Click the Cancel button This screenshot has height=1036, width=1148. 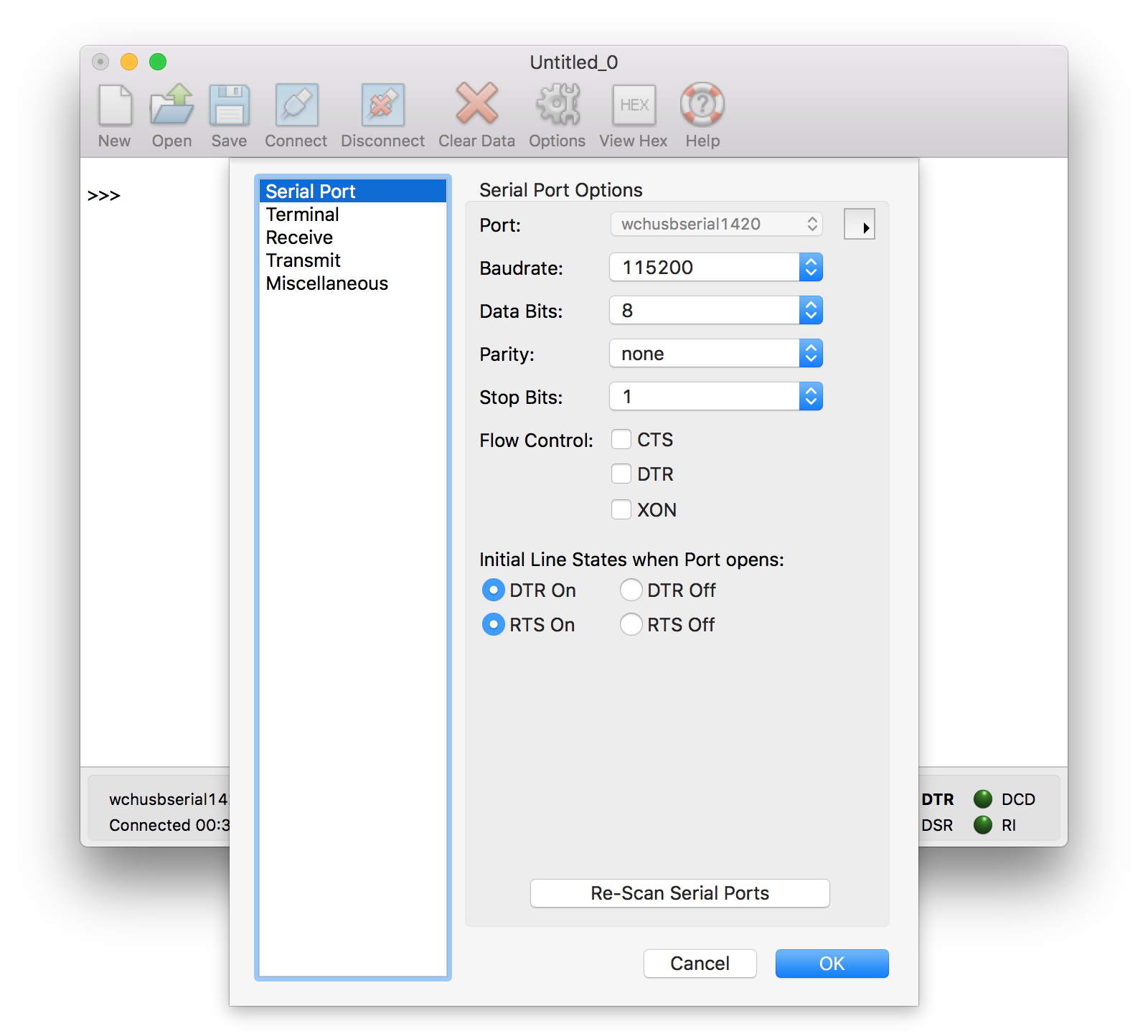700,964
